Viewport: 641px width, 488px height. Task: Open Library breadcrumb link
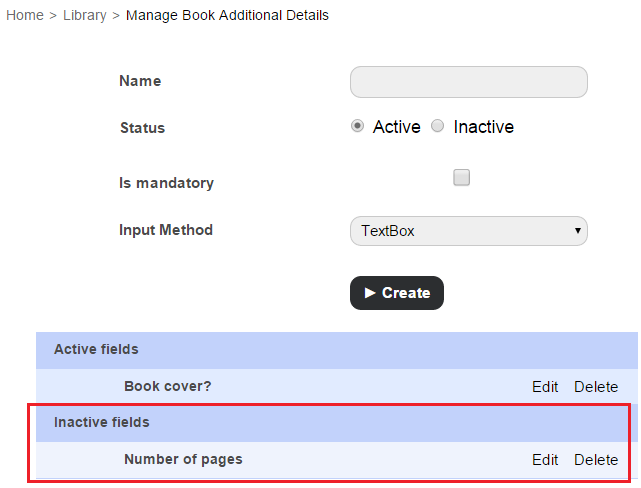(85, 15)
